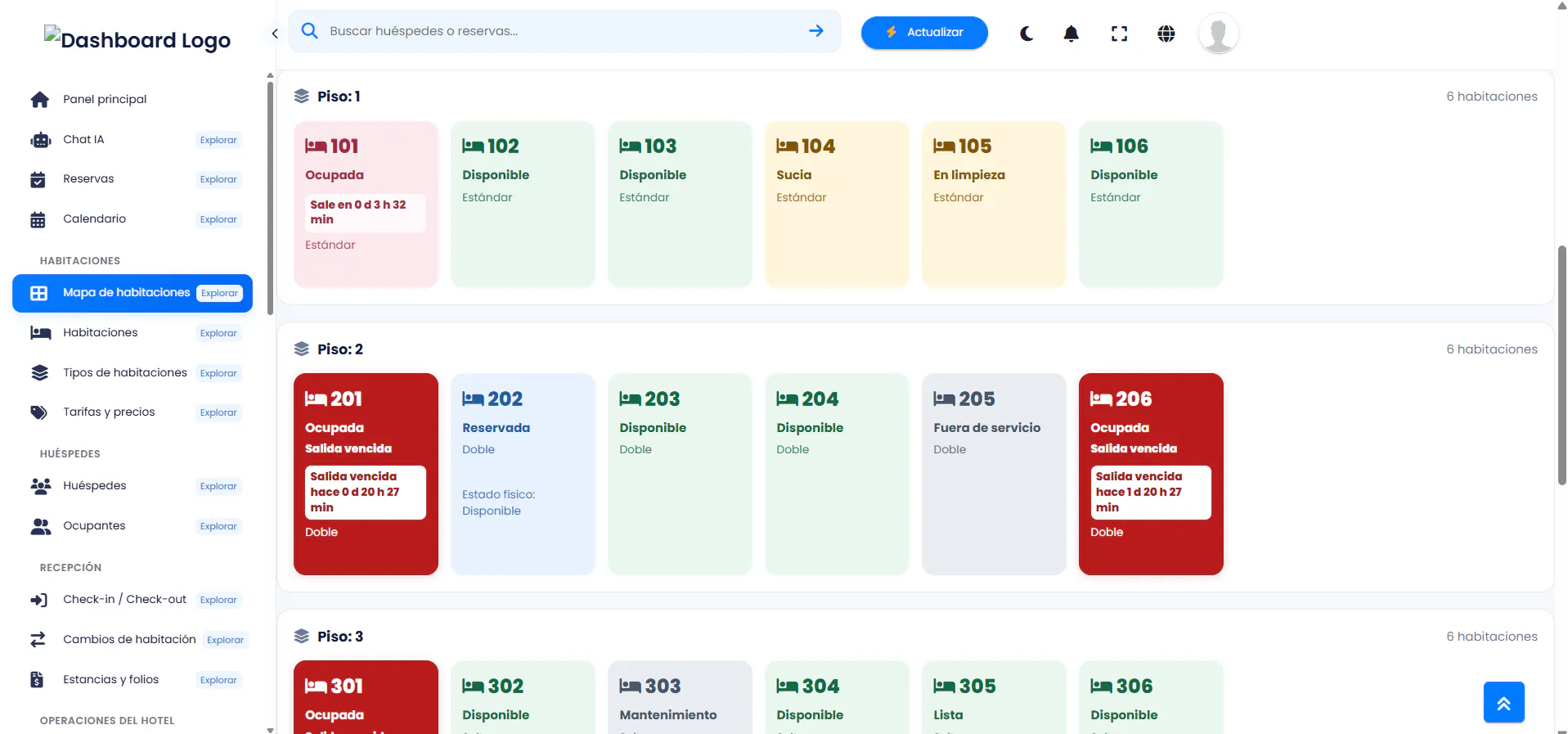
Task: Submit search with the arrow icon
Action: coord(816,31)
